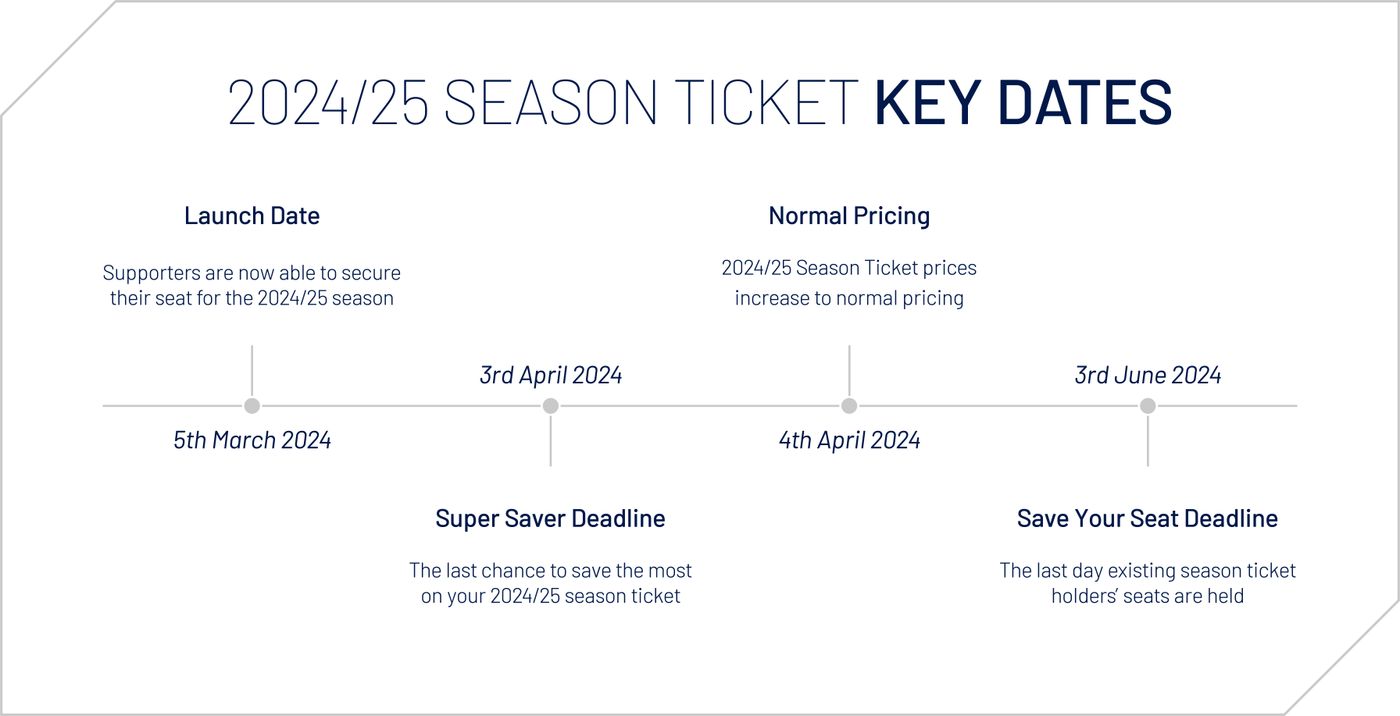The image size is (1400, 716).
Task: Select the last chance to save description
Action: [x=550, y=583]
